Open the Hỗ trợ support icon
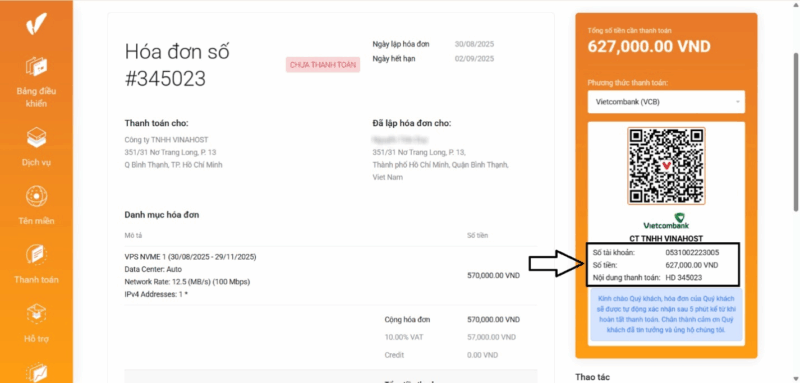Screen dimensions: 800x383 (36, 314)
